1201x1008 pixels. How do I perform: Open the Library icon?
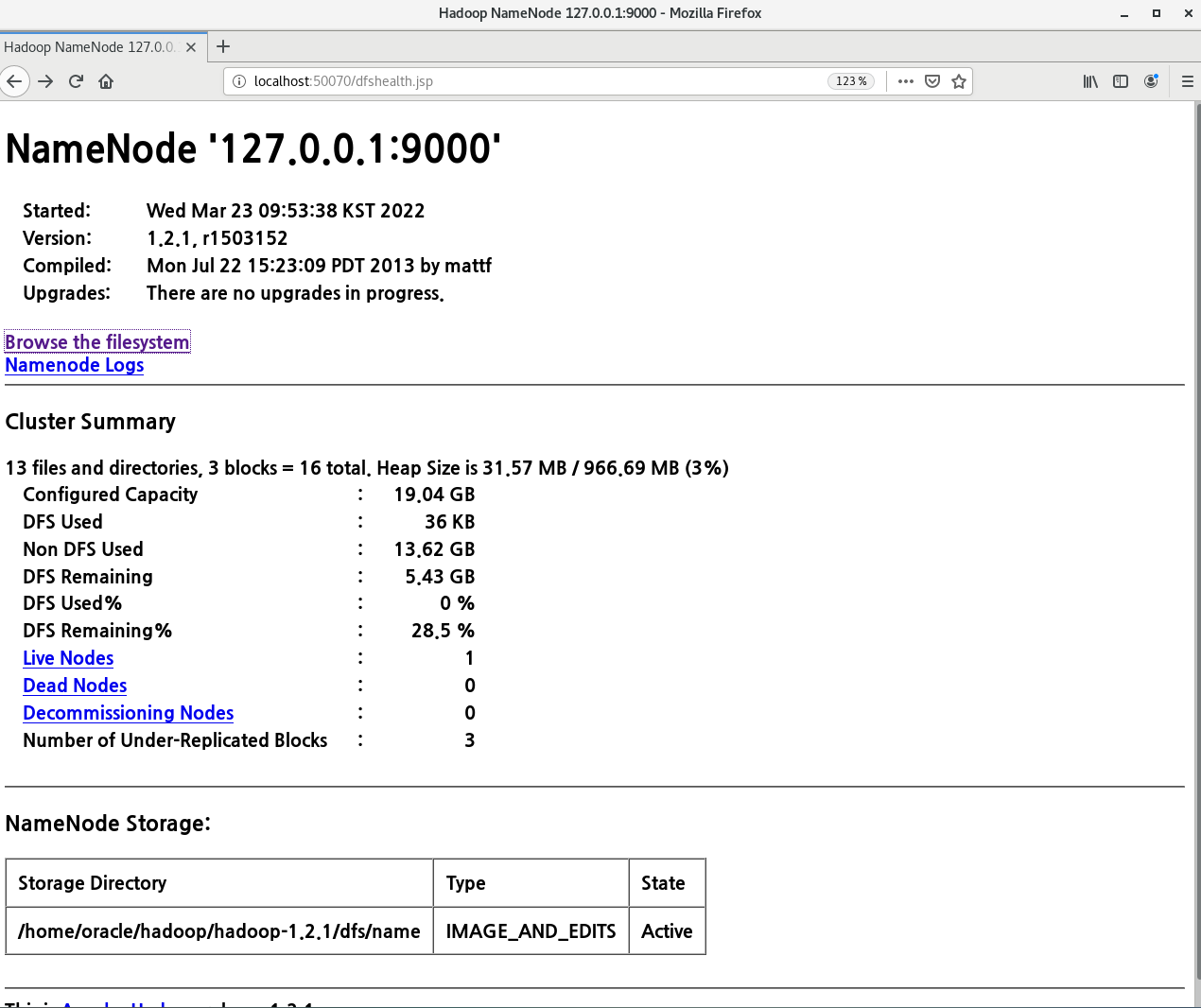(x=1090, y=81)
